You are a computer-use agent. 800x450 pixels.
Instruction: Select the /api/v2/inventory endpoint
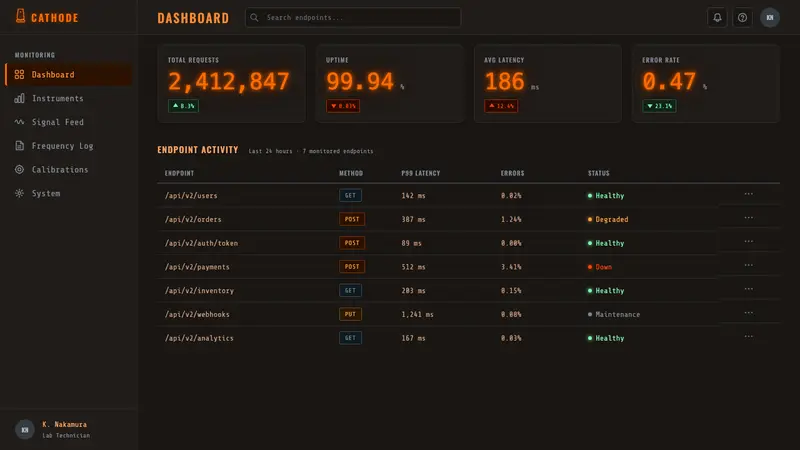click(199, 290)
